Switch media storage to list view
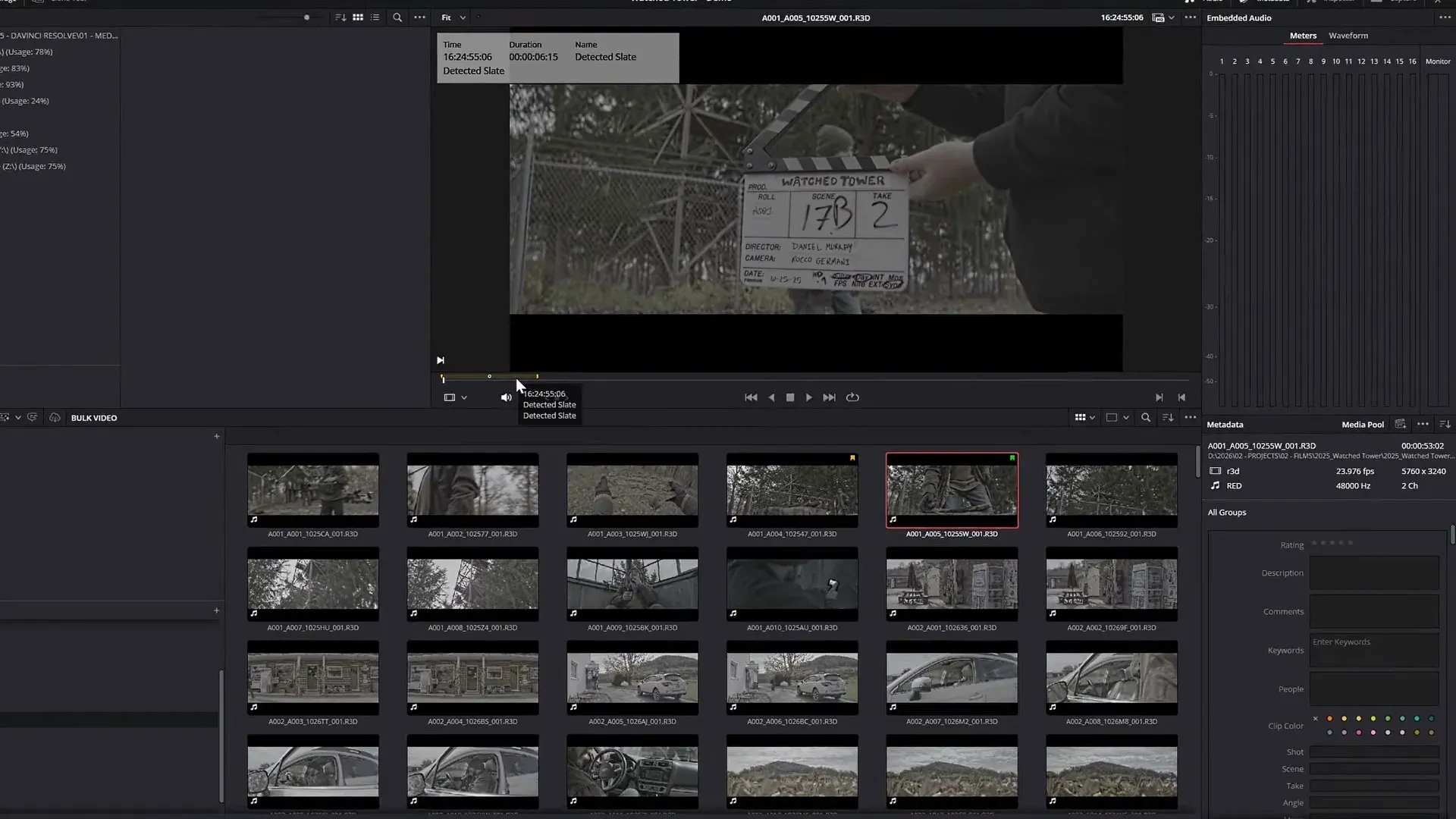The width and height of the screenshot is (1456, 819). click(x=375, y=17)
